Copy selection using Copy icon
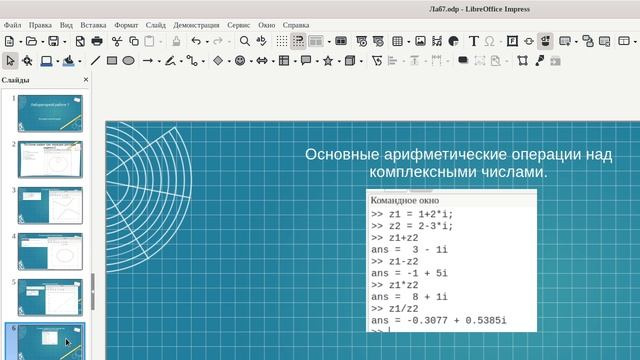 pyautogui.click(x=134, y=41)
